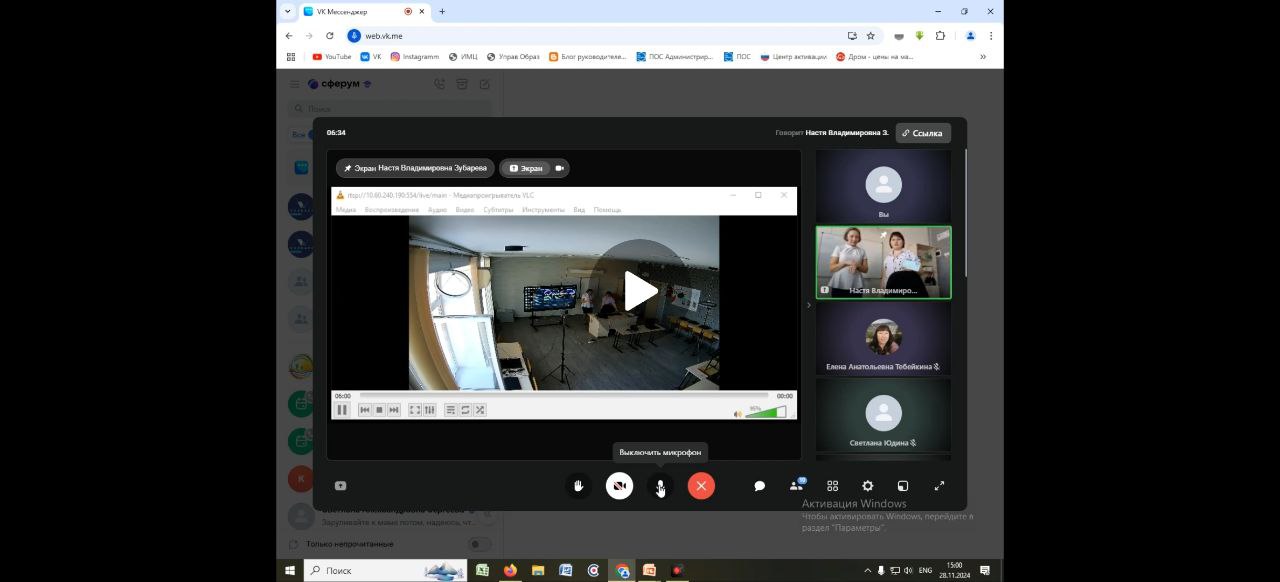The width and height of the screenshot is (1280, 582).
Task: Mute the microphone in the call
Action: pyautogui.click(x=660, y=486)
